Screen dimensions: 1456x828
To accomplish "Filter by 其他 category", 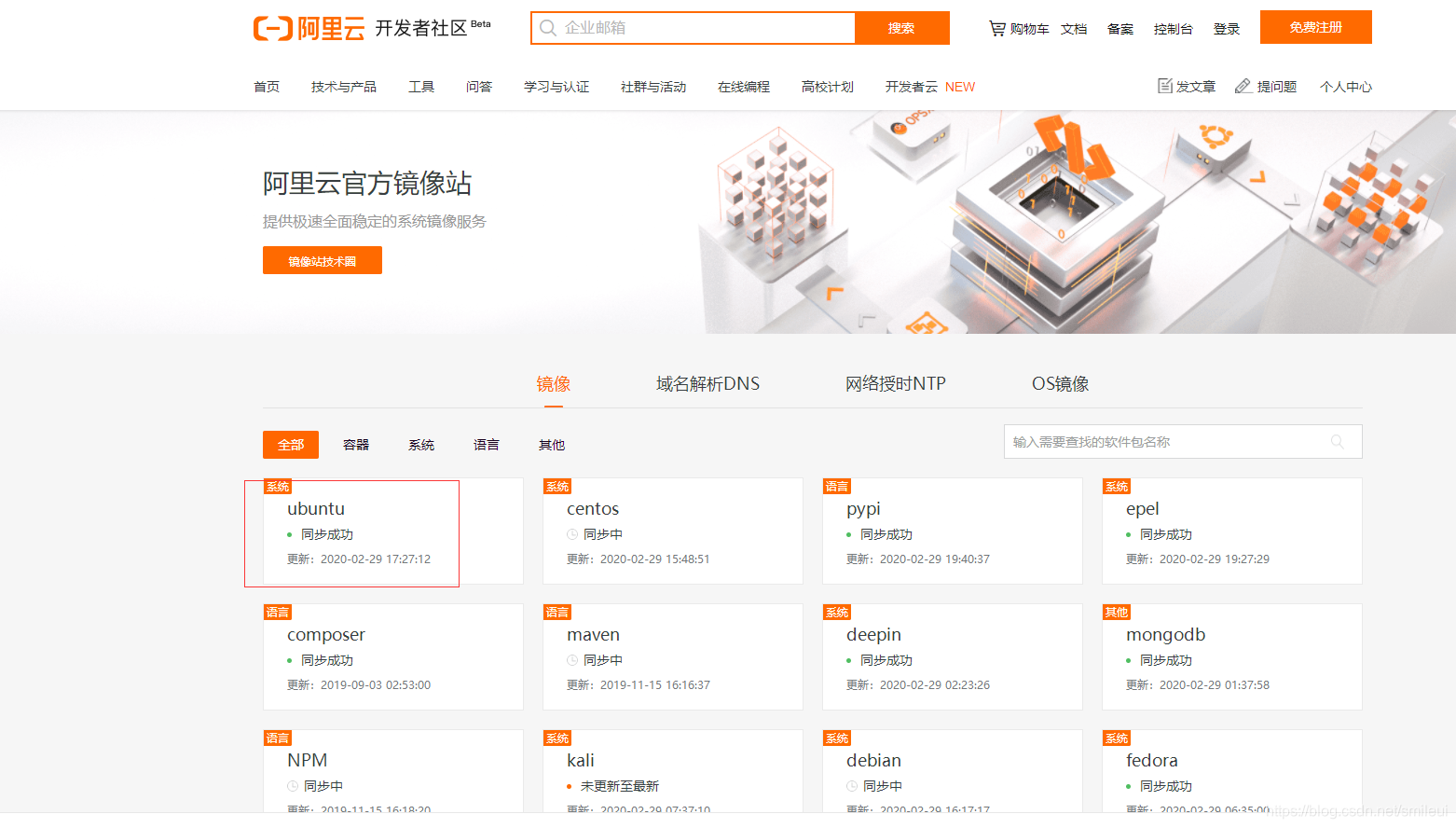I will (552, 445).
